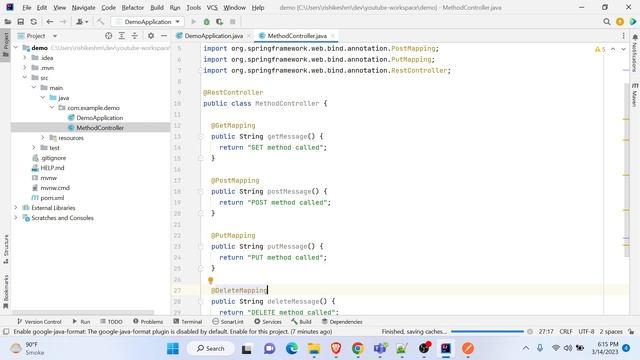Image resolution: width=640 pixels, height=360 pixels.
Task: Click the Open folder toolbar icon
Action: (x=7, y=22)
